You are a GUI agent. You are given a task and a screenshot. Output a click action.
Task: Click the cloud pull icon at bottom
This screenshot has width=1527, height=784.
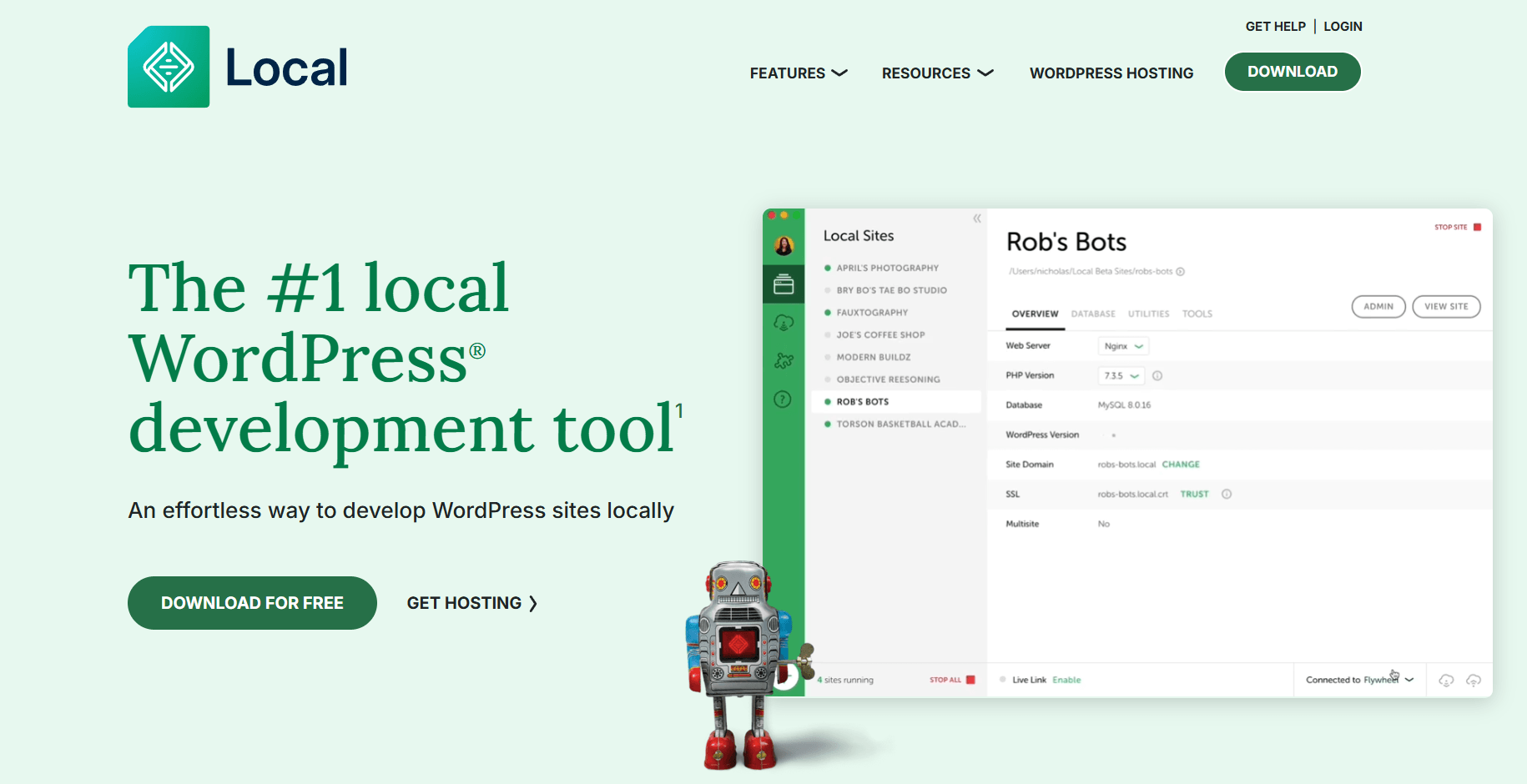tap(1446, 681)
